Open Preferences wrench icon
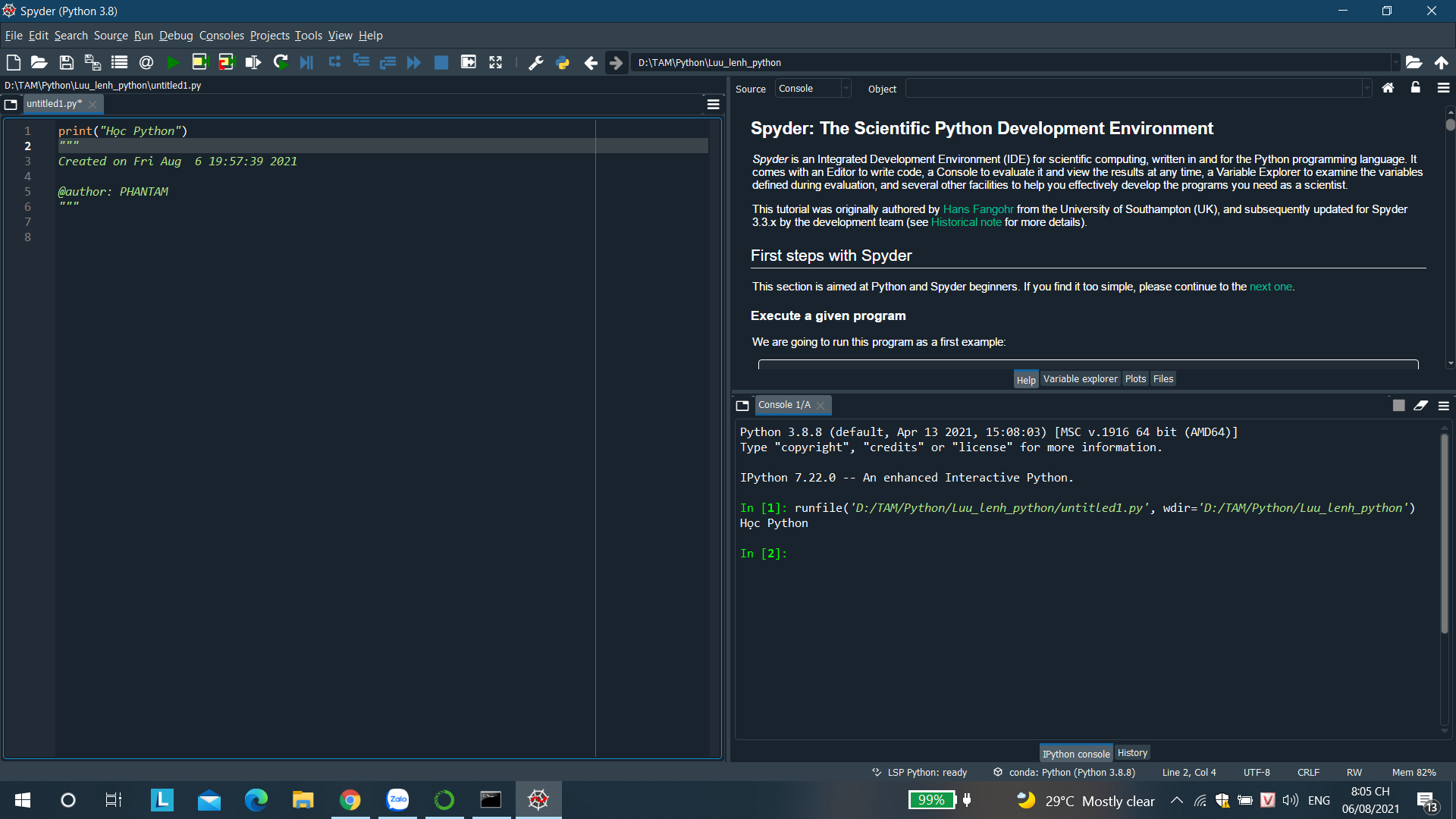Screen dimensions: 1456x819 536,62
